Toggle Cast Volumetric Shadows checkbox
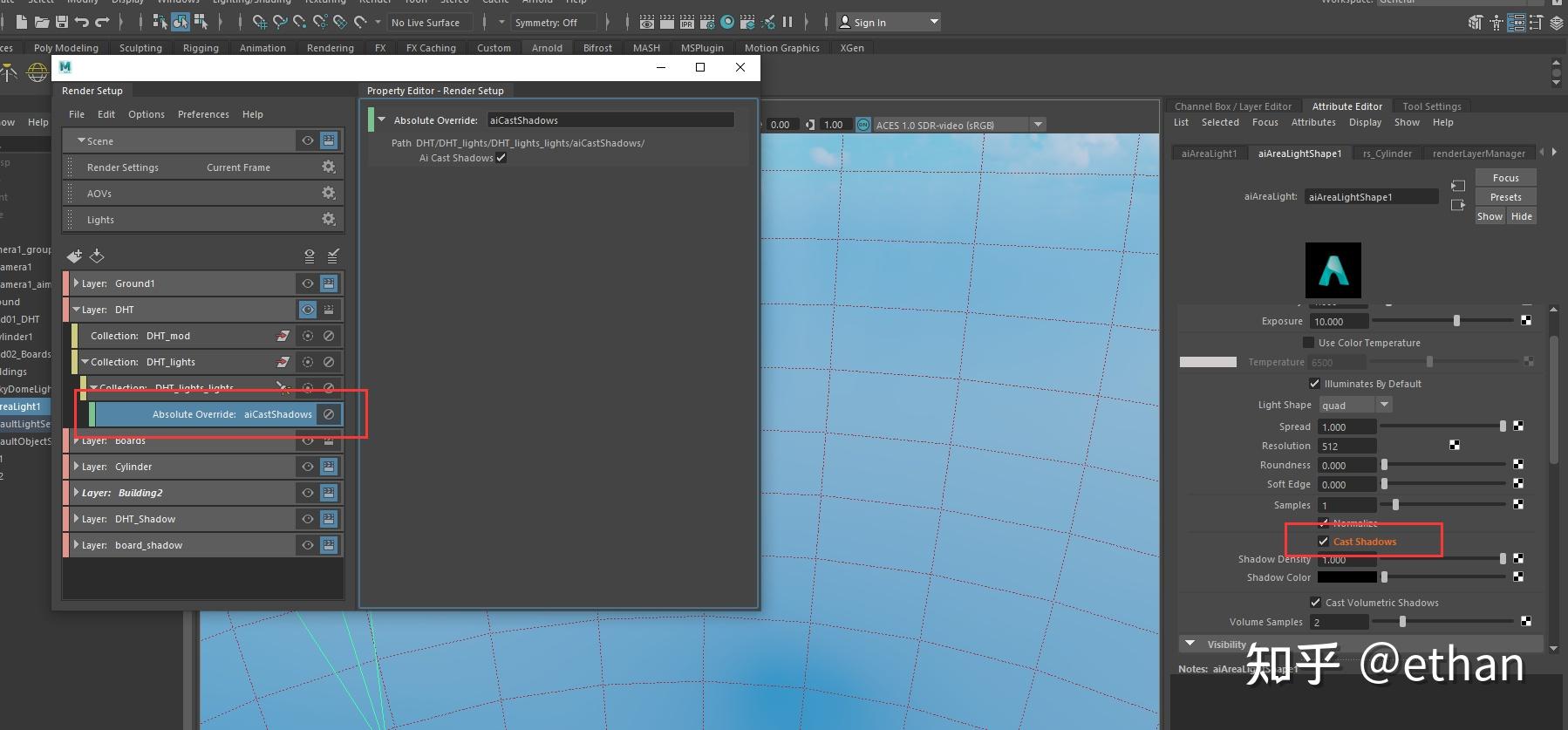 (1316, 603)
